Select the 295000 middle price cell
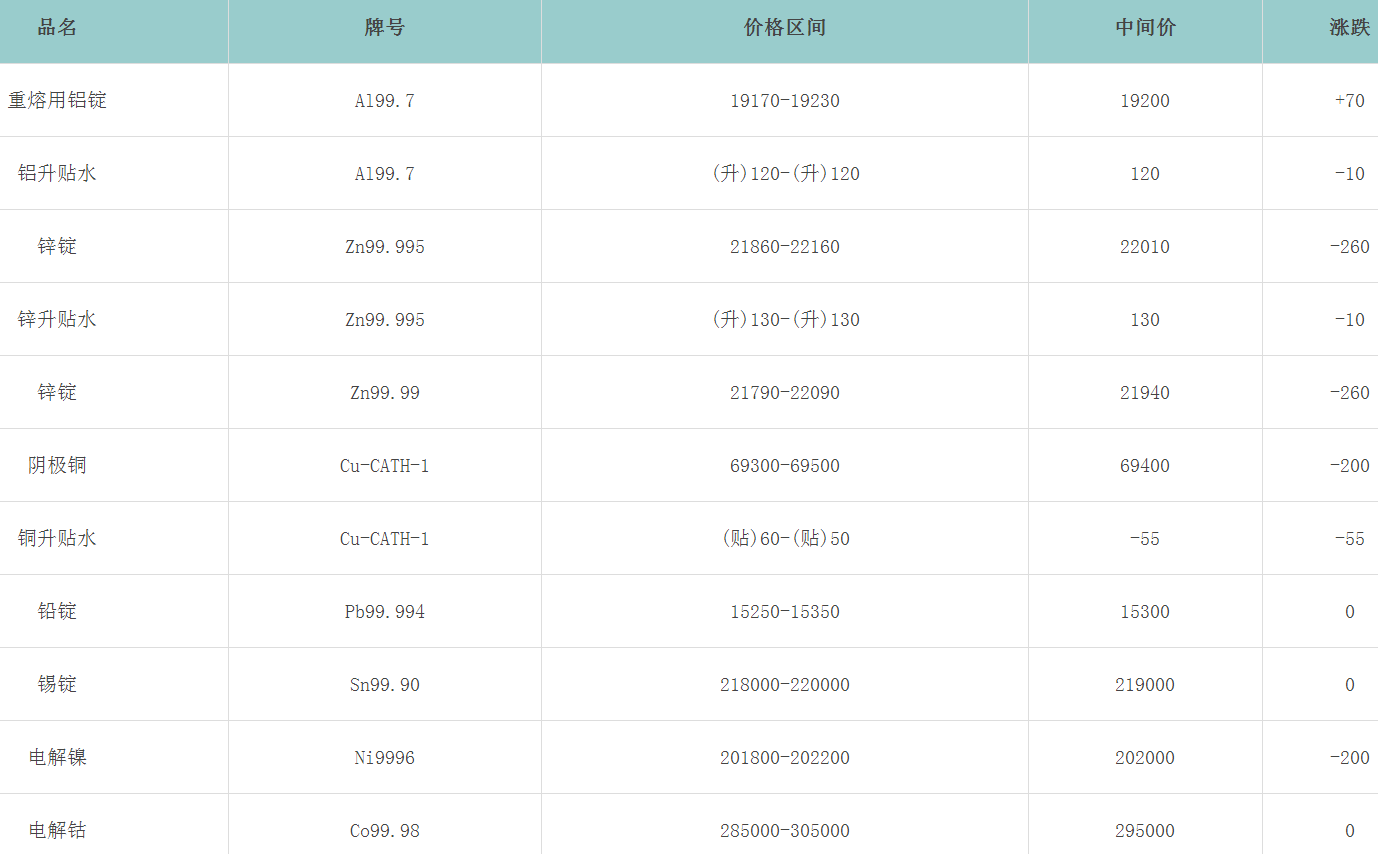 pyautogui.click(x=1145, y=831)
